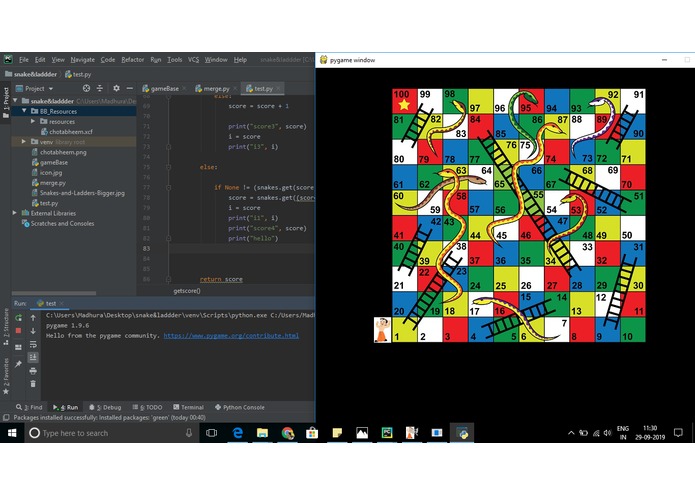
Task: Click the trash Clear All icon
Action: [x=33, y=384]
